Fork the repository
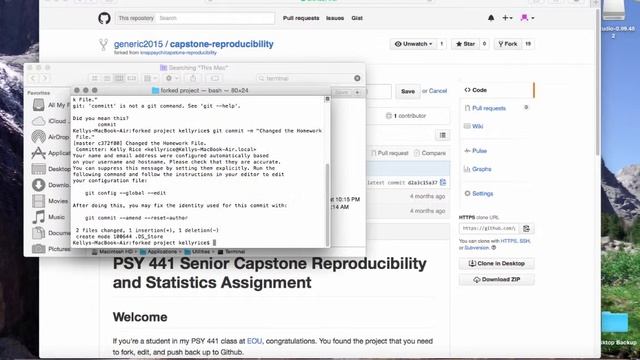Screen dimensions: 640x360 (507, 44)
